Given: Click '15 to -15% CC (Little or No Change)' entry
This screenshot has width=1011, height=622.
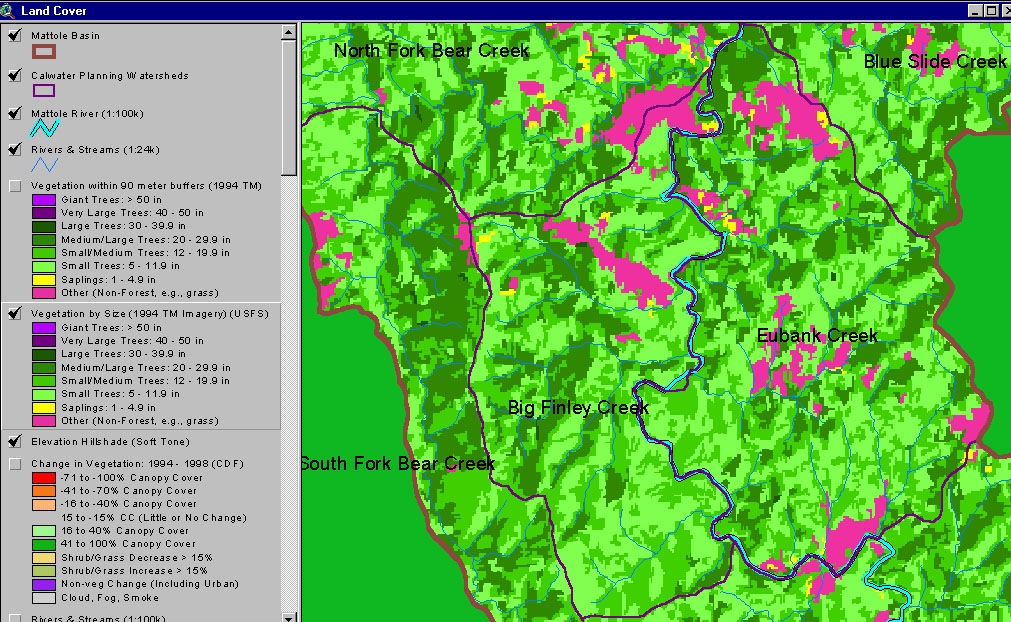Looking at the screenshot, I should tap(153, 518).
